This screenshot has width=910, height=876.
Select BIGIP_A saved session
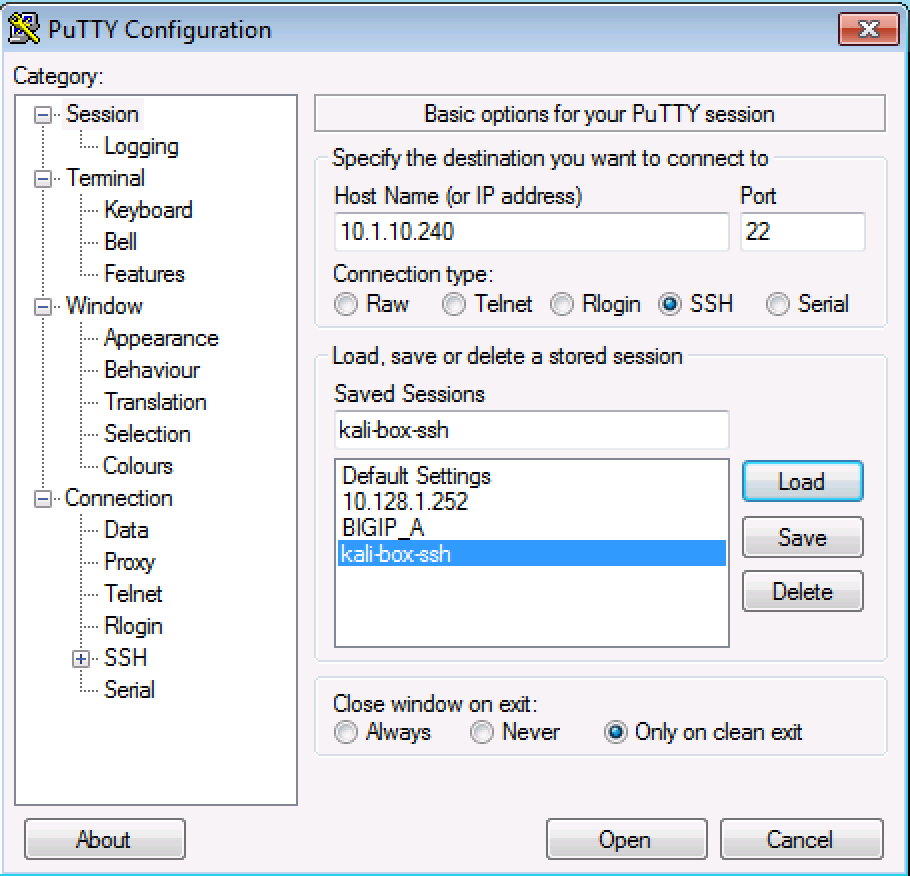[x=532, y=528]
